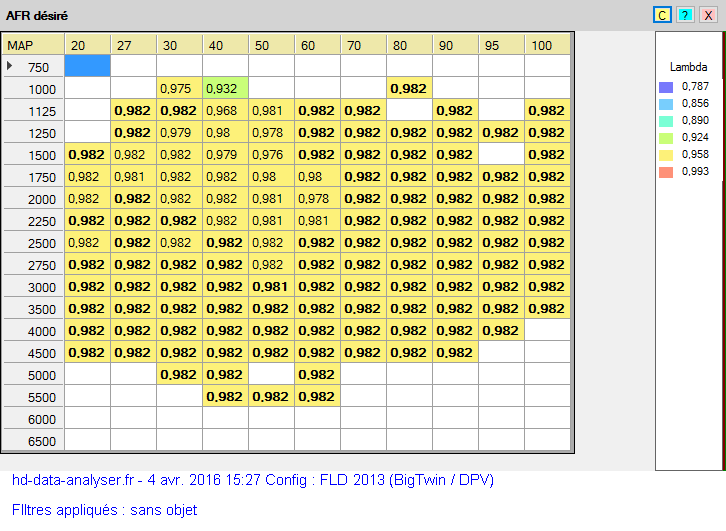726x531 pixels.
Task: Click column header 70
Action: 363,44
